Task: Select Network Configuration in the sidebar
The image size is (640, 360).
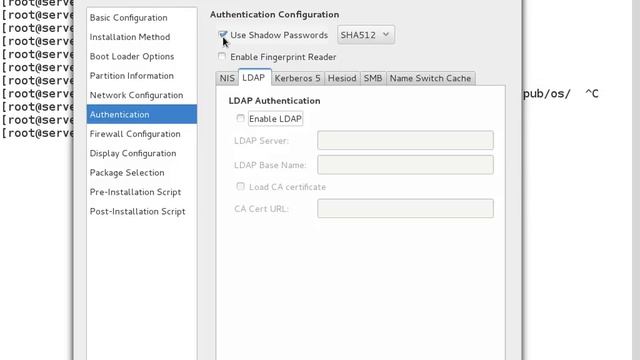Action: 141,95
